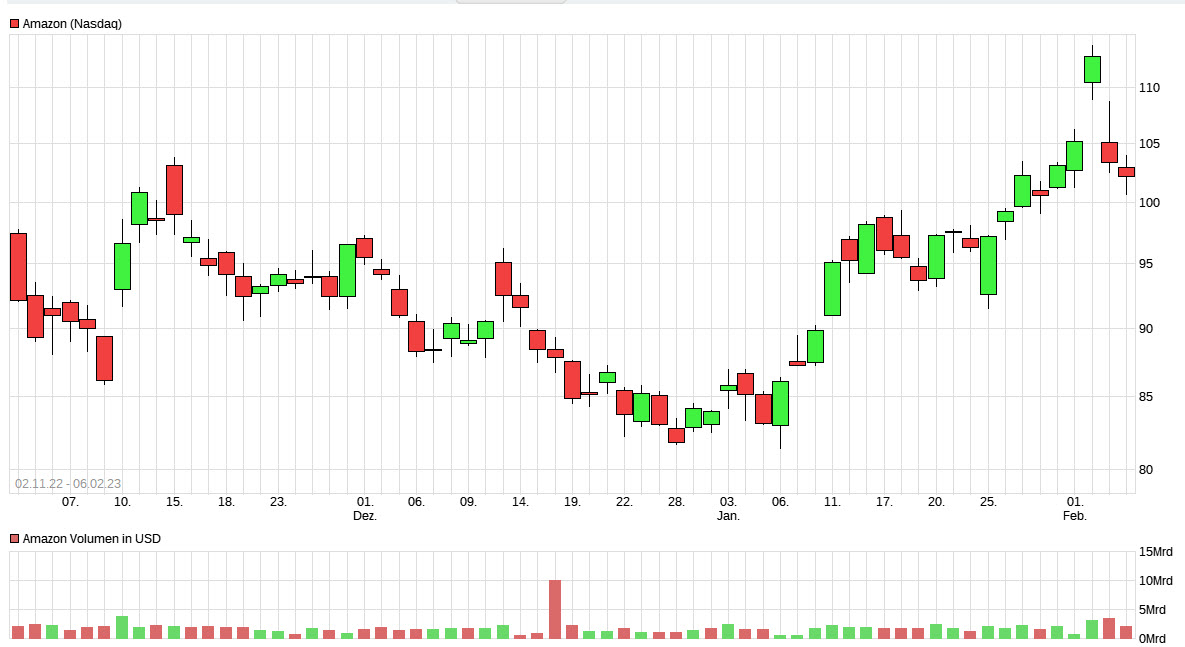Click the lowest red candle near 28.
The width and height of the screenshot is (1185, 647).
point(677,434)
